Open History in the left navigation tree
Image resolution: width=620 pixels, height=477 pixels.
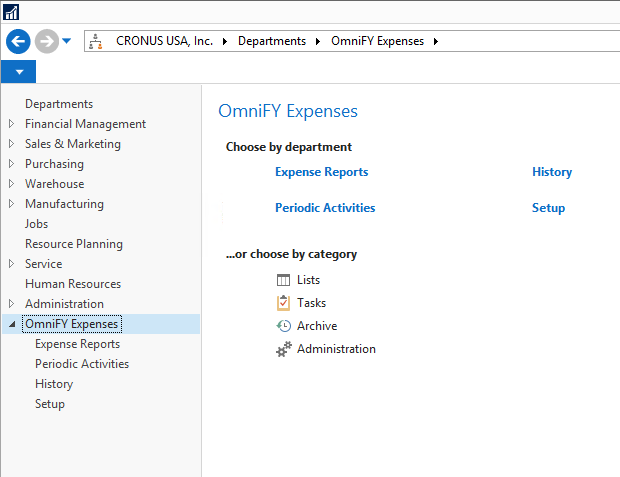54,384
